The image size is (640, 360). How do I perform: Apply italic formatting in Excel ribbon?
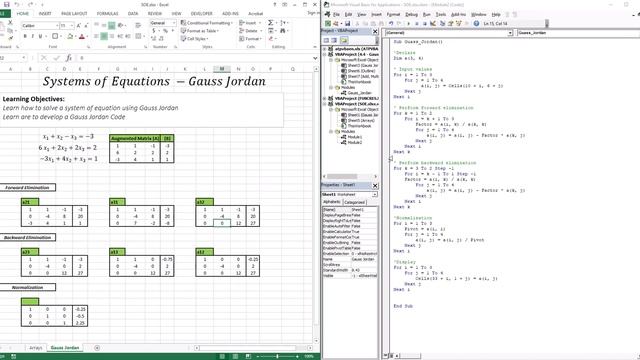pyautogui.click(x=33, y=36)
